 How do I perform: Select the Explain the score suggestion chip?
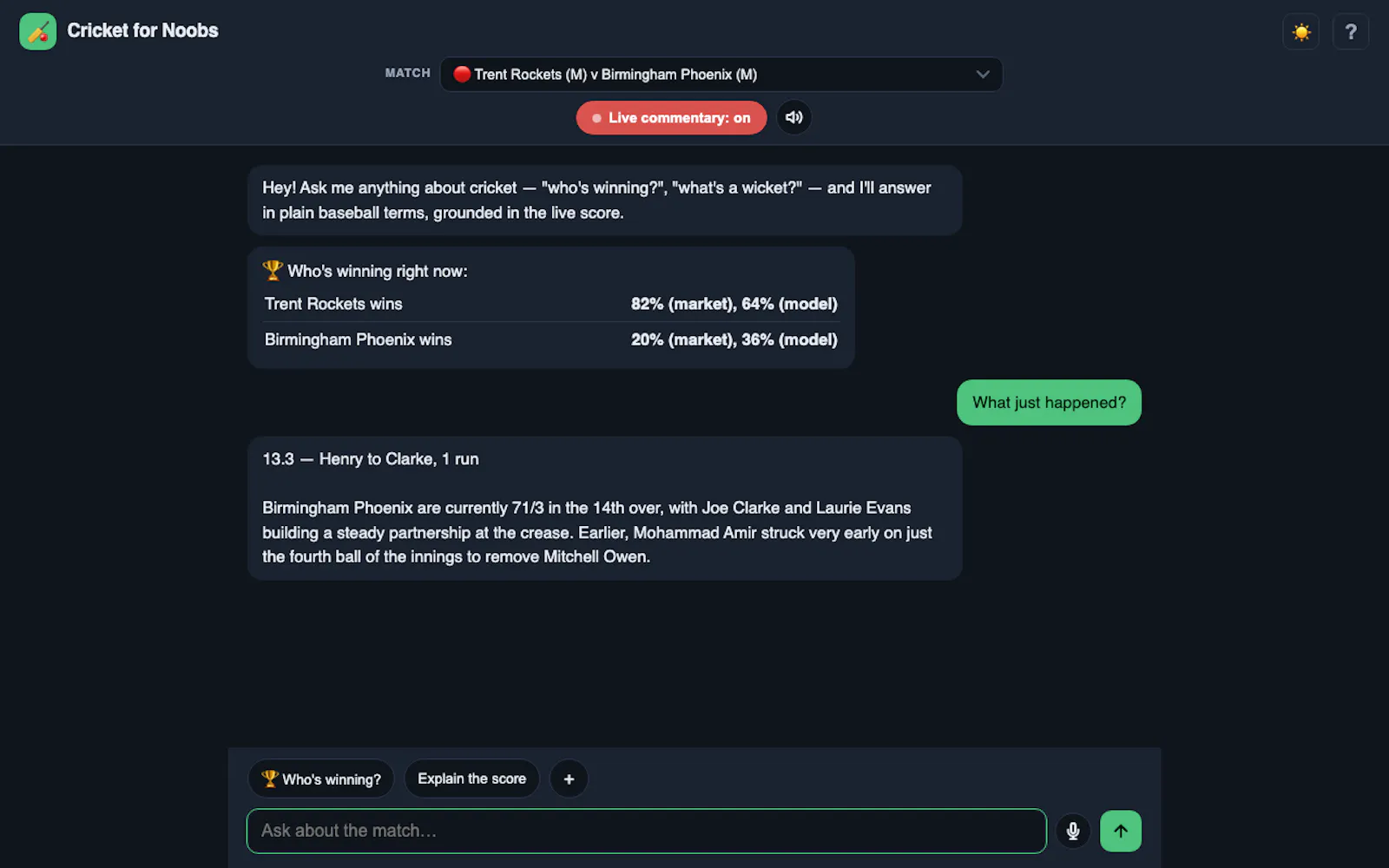pyautogui.click(x=471, y=779)
